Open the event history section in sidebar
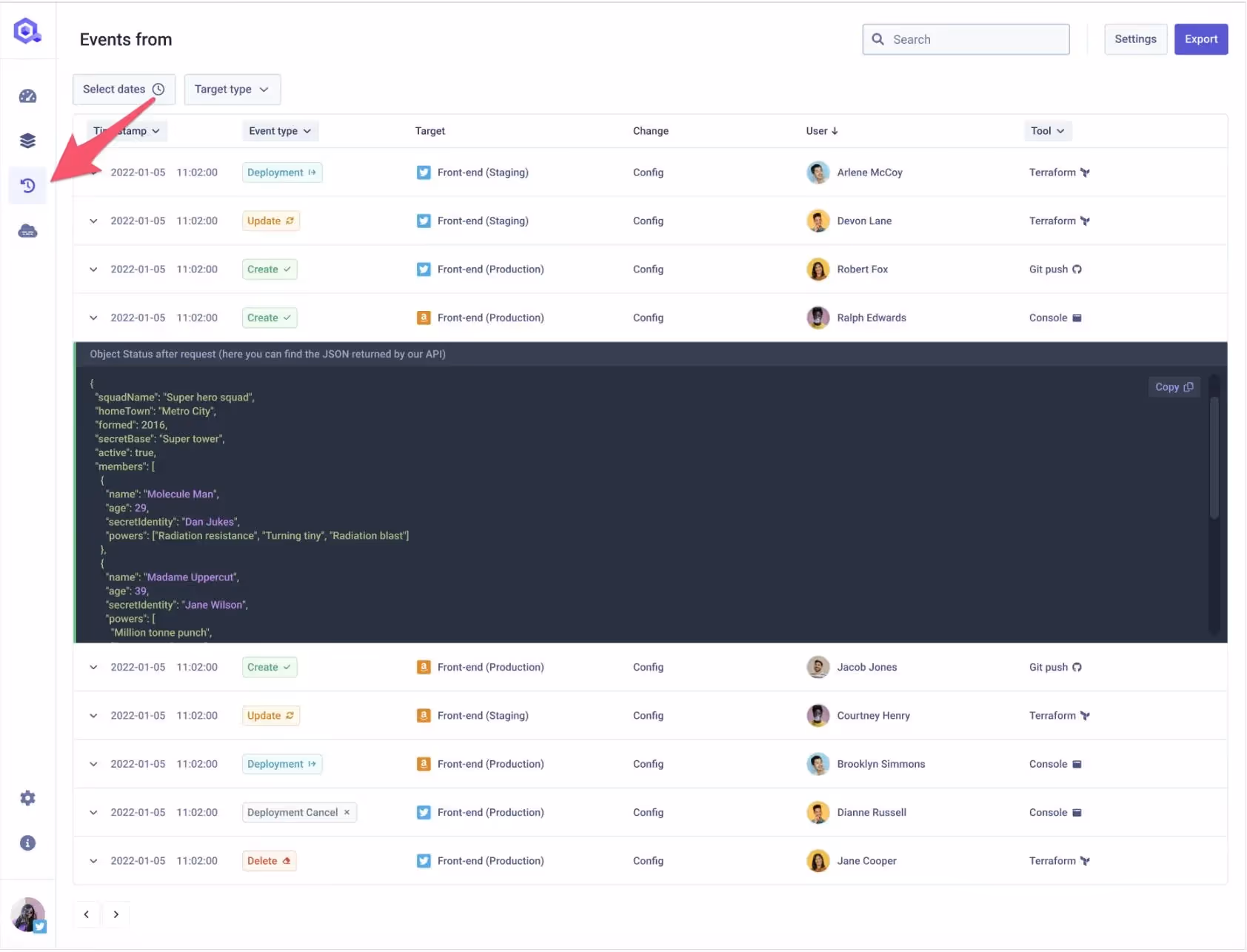The image size is (1247, 952). point(27,186)
